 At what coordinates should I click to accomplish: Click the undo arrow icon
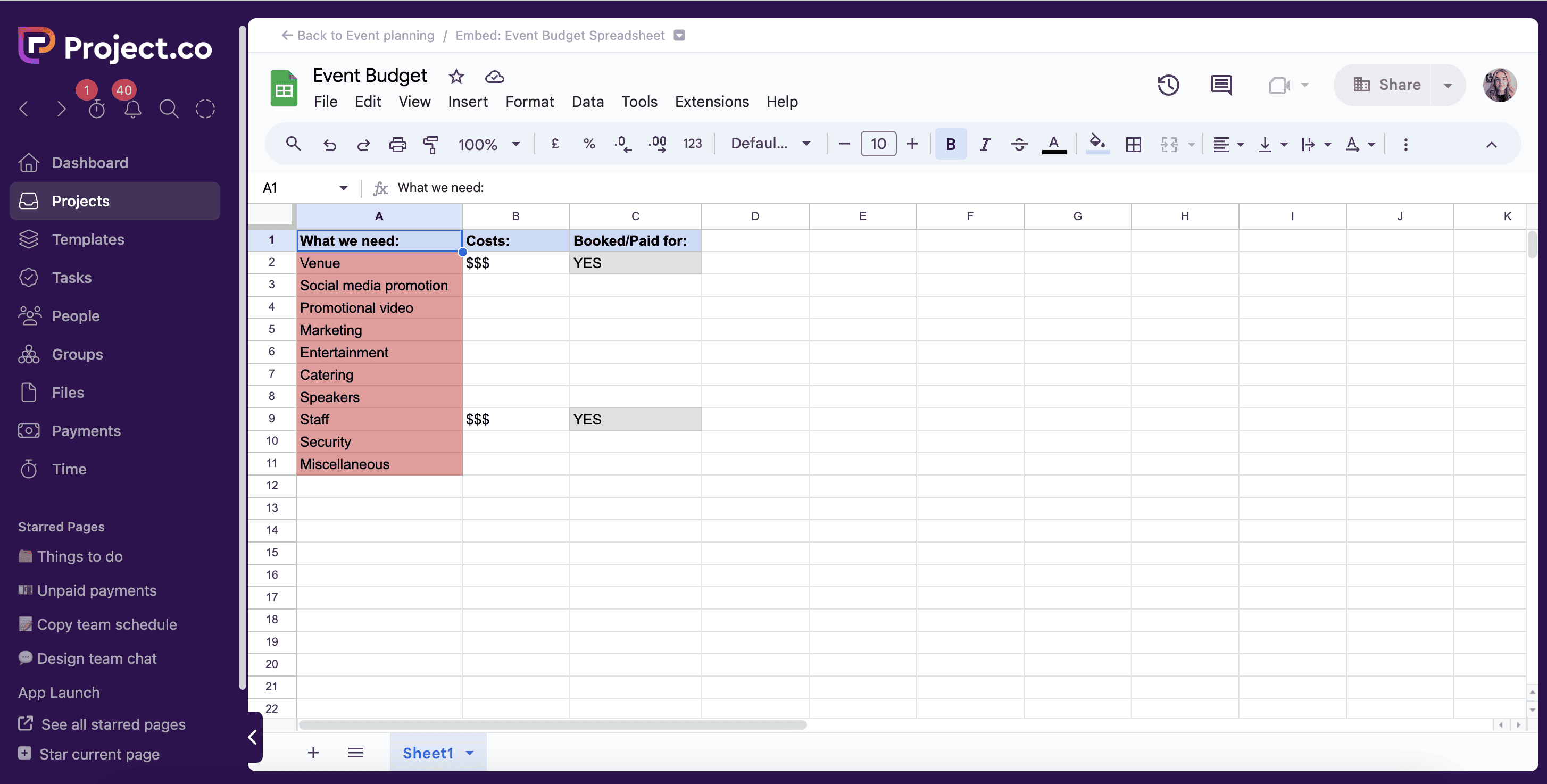click(330, 144)
